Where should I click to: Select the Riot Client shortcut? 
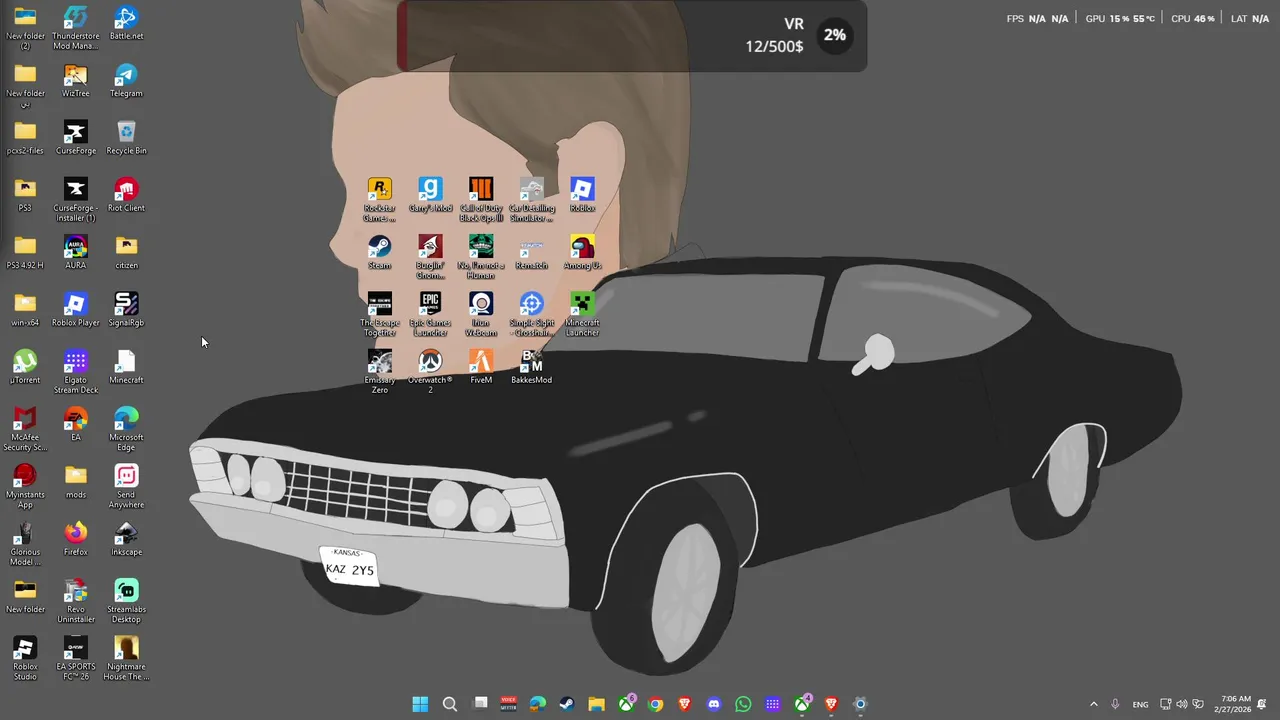pyautogui.click(x=126, y=195)
